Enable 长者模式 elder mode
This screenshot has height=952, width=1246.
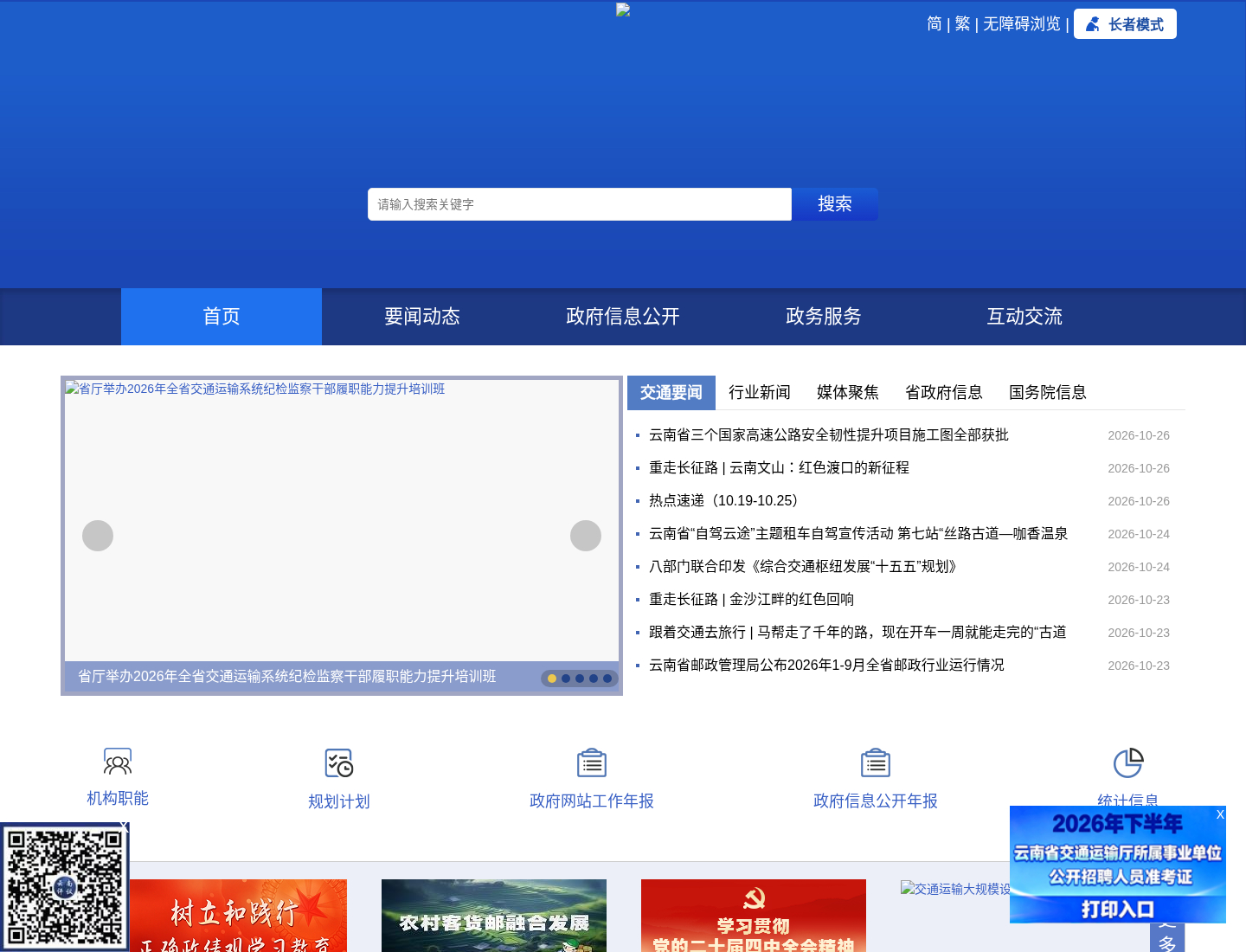(1125, 24)
